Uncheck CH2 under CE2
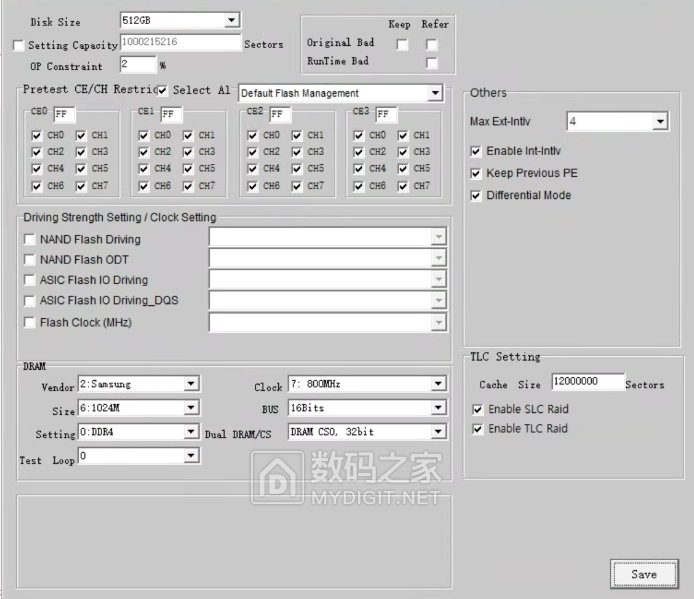The image size is (694, 599). click(253, 152)
